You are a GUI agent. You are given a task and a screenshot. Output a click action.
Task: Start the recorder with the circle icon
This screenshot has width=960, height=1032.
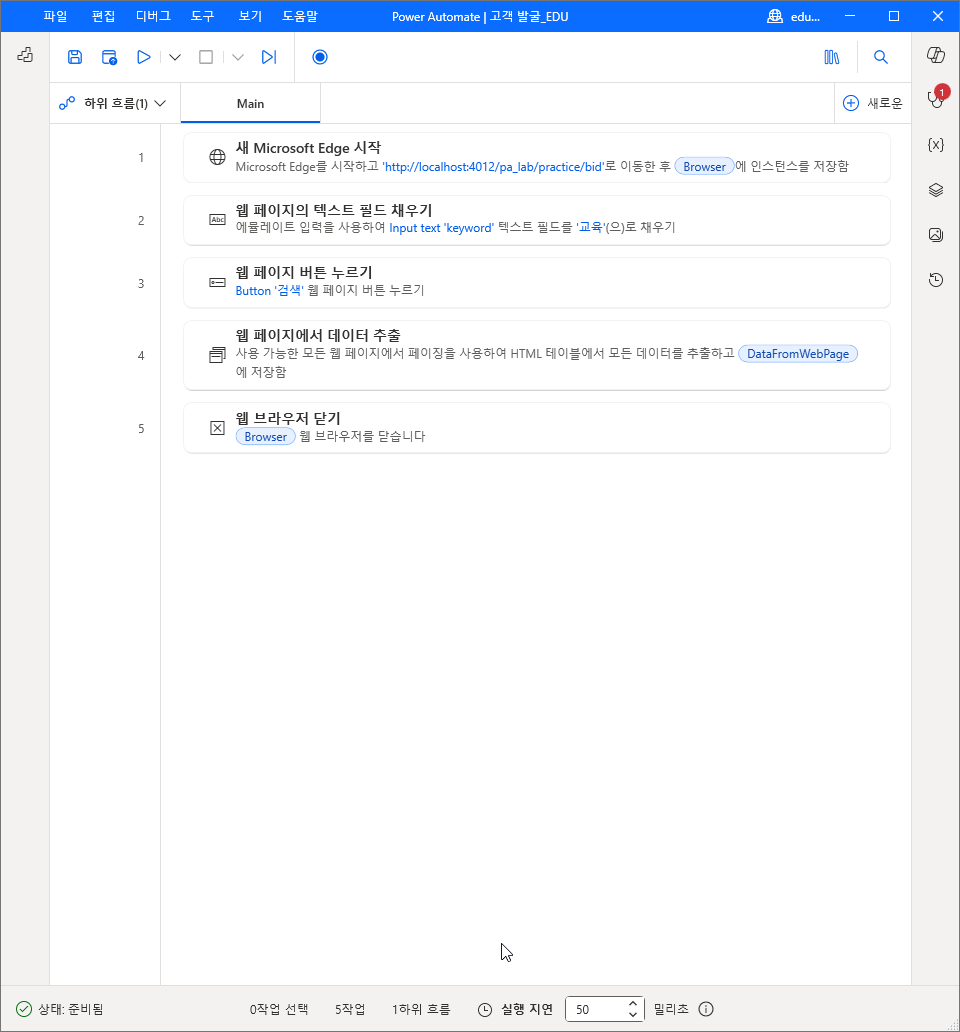(x=320, y=57)
